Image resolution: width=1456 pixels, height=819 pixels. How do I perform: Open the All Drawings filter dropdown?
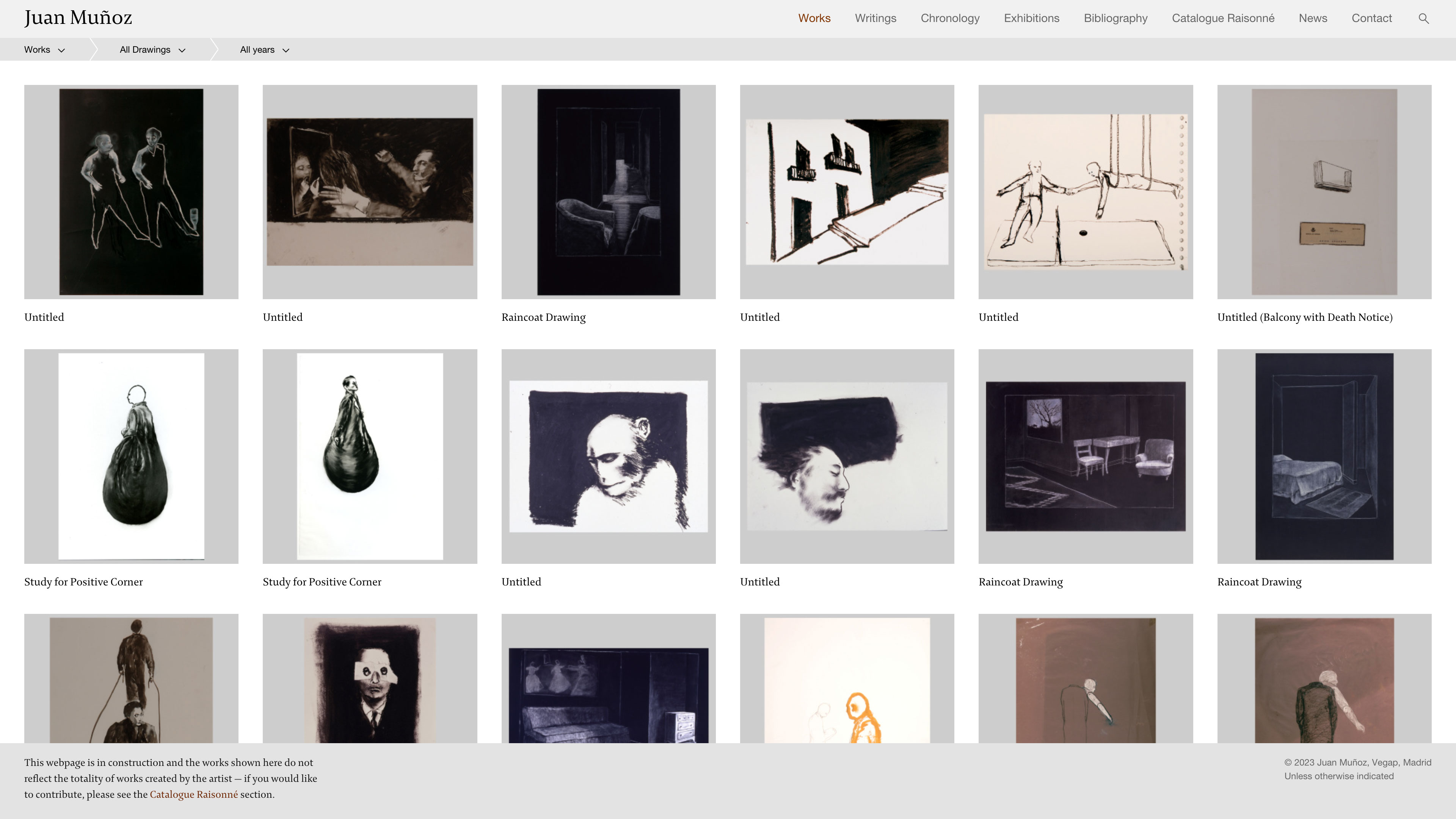click(x=152, y=50)
